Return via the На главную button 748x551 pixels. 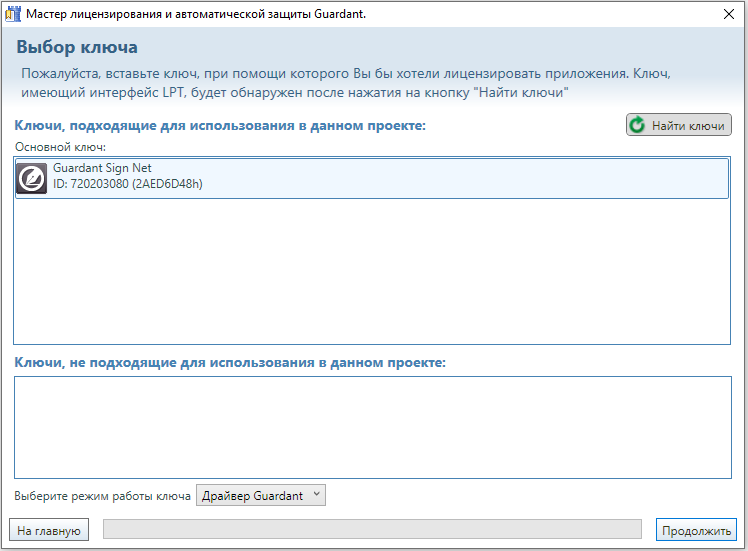tap(49, 530)
